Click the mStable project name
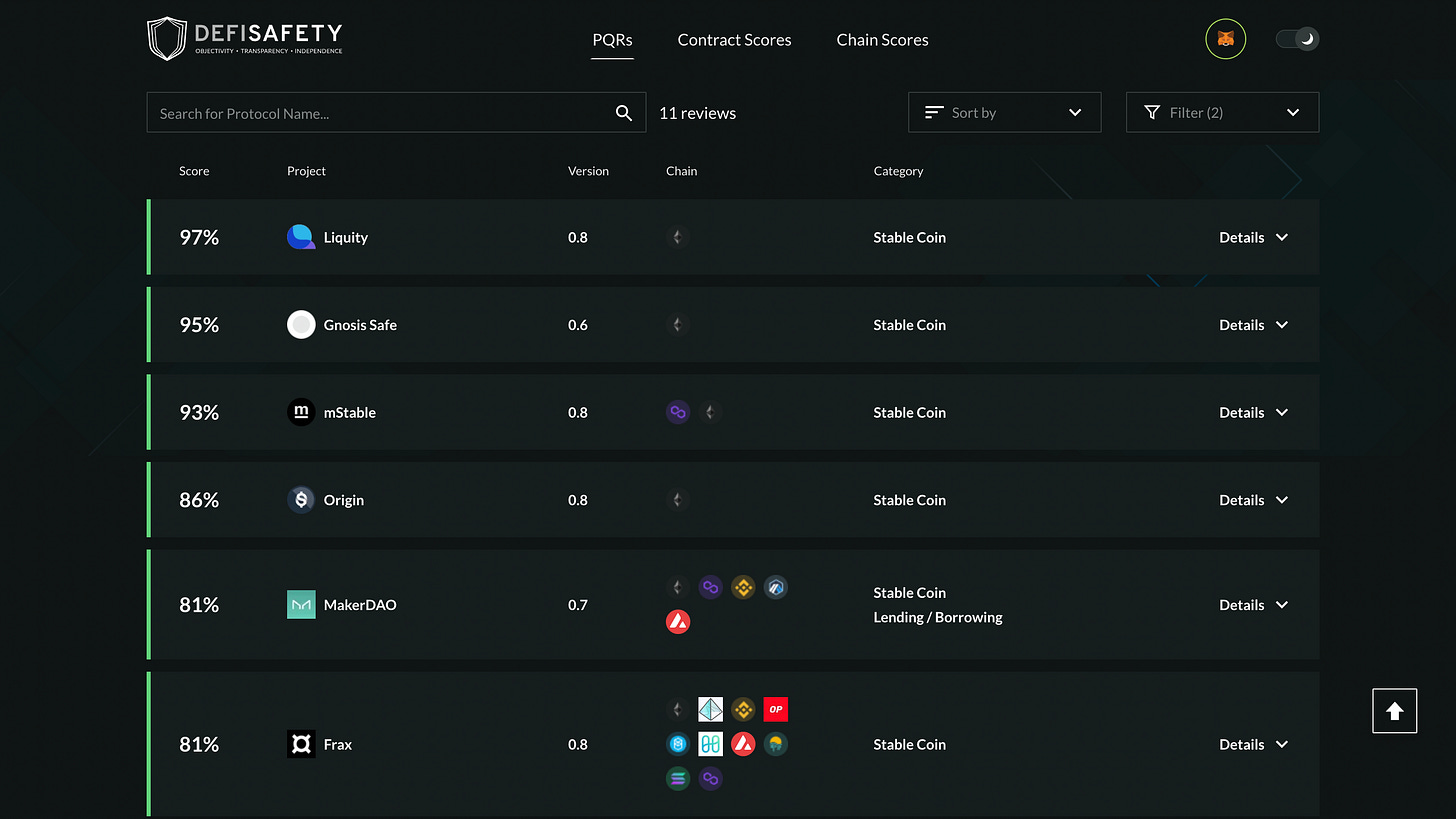Image resolution: width=1456 pixels, height=819 pixels. pyautogui.click(x=350, y=412)
